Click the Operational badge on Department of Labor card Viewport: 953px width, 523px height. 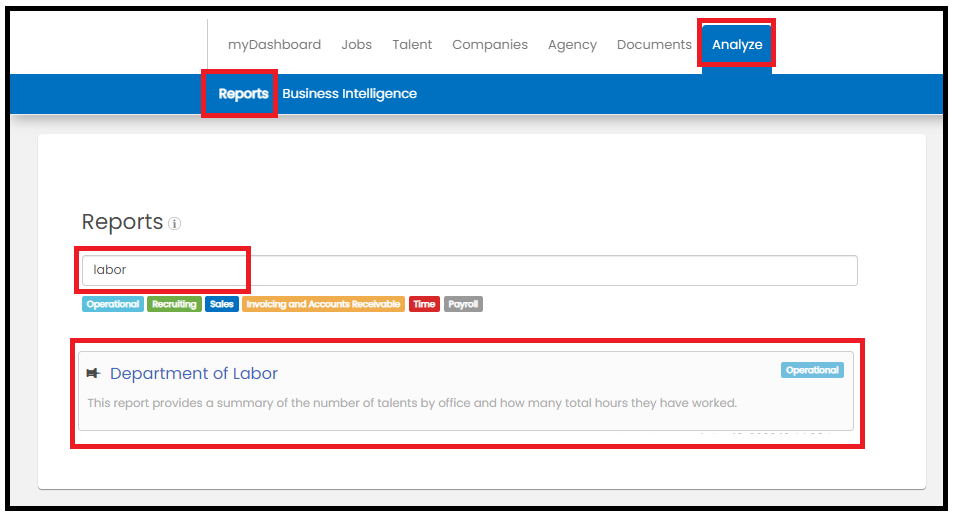[x=812, y=370]
